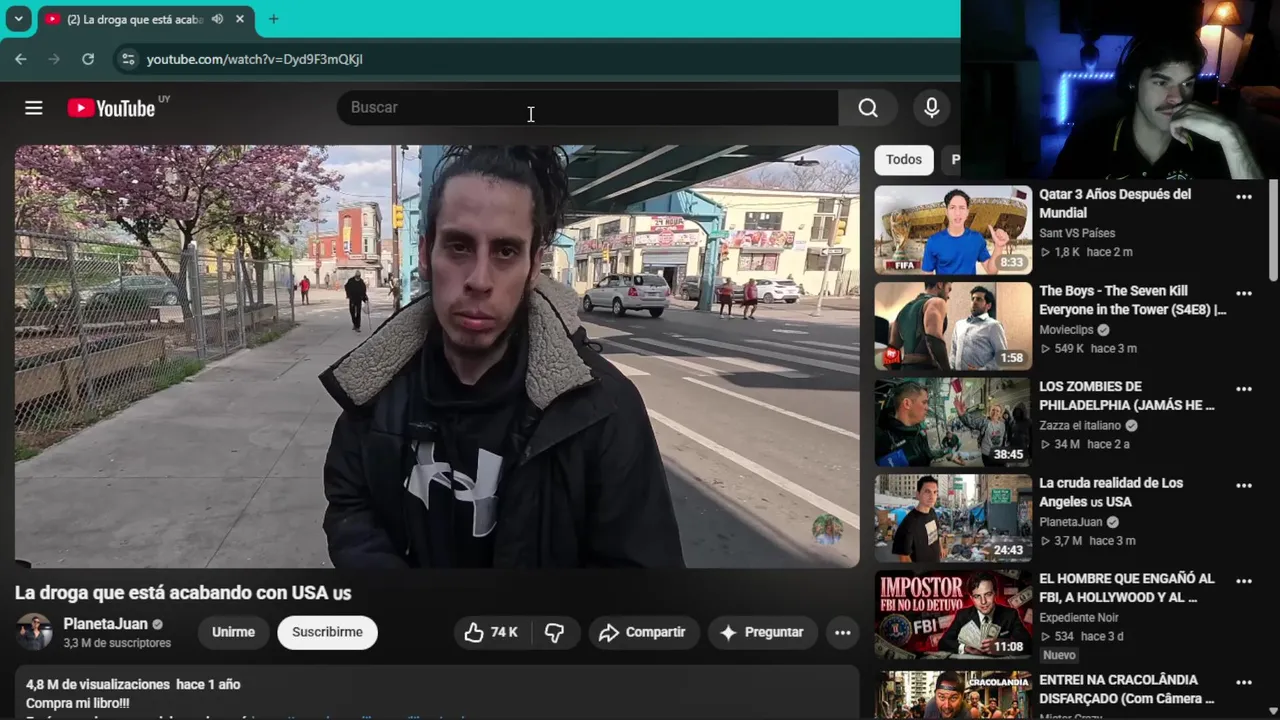Screen dimensions: 1280x720
Task: Open a new browser tab
Action: point(273,19)
